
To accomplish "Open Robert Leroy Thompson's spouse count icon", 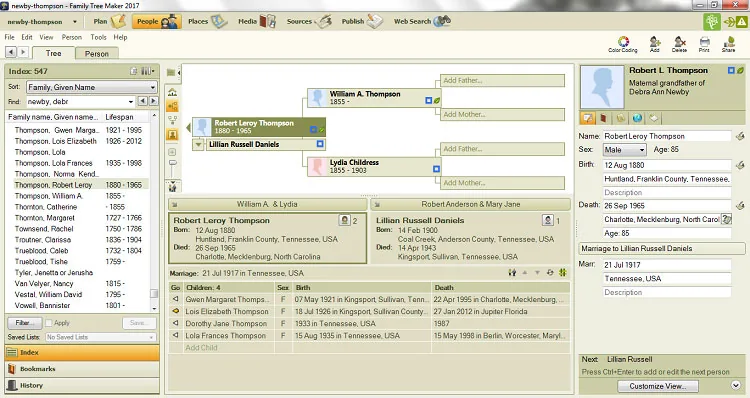I will [344, 220].
